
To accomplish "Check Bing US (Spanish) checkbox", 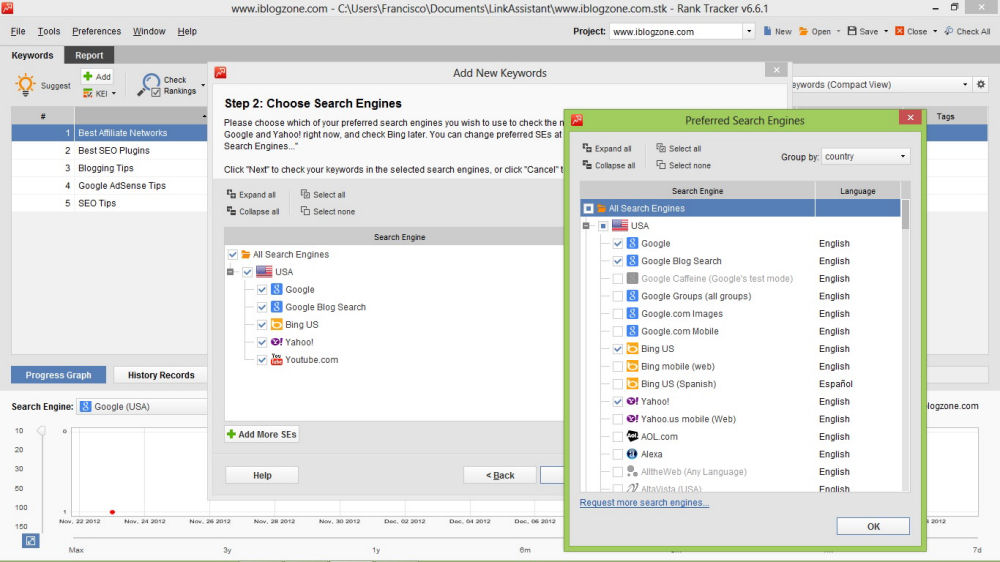I will (617, 383).
